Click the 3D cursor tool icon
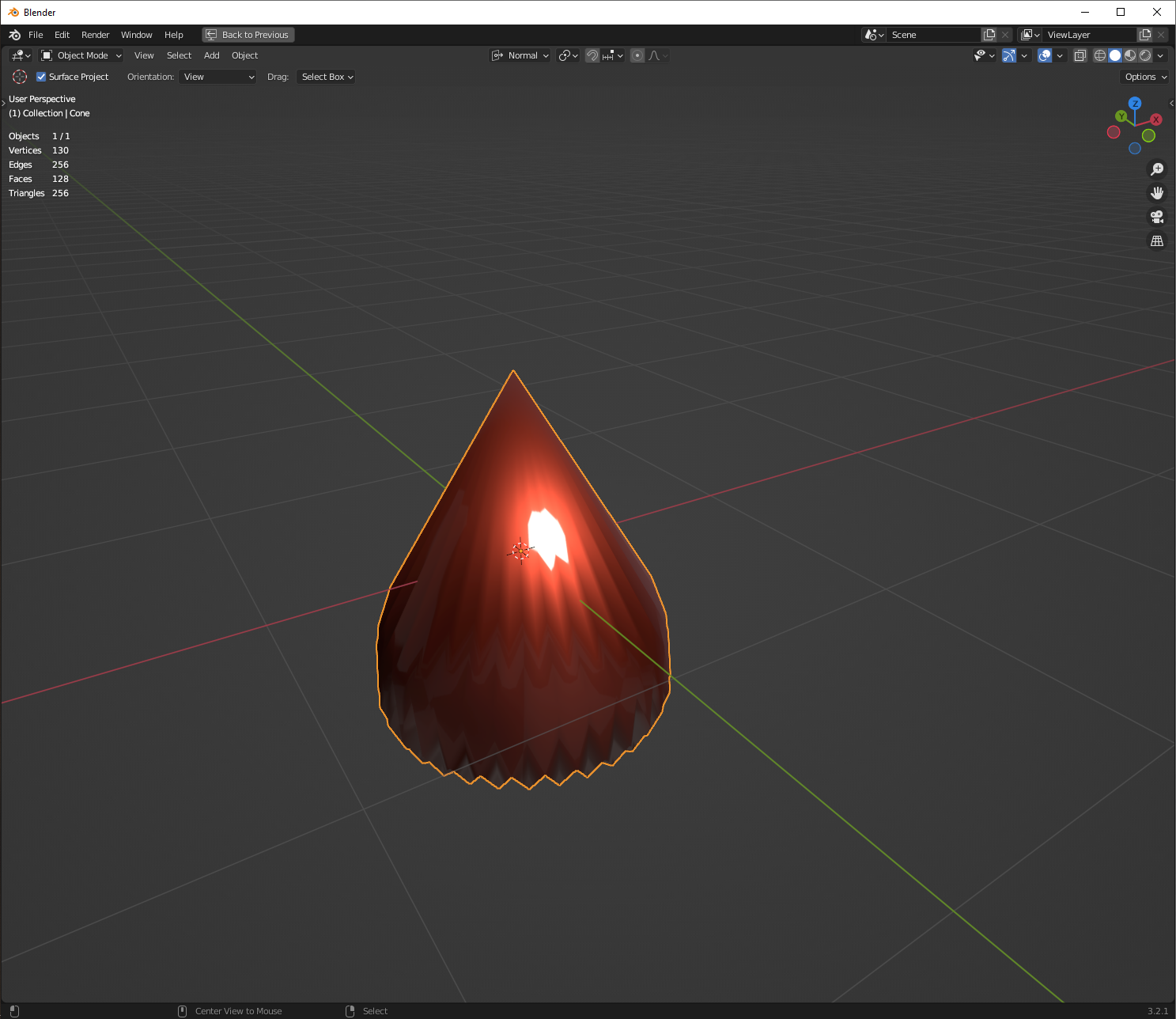The width and height of the screenshot is (1176, 1019). click(20, 77)
